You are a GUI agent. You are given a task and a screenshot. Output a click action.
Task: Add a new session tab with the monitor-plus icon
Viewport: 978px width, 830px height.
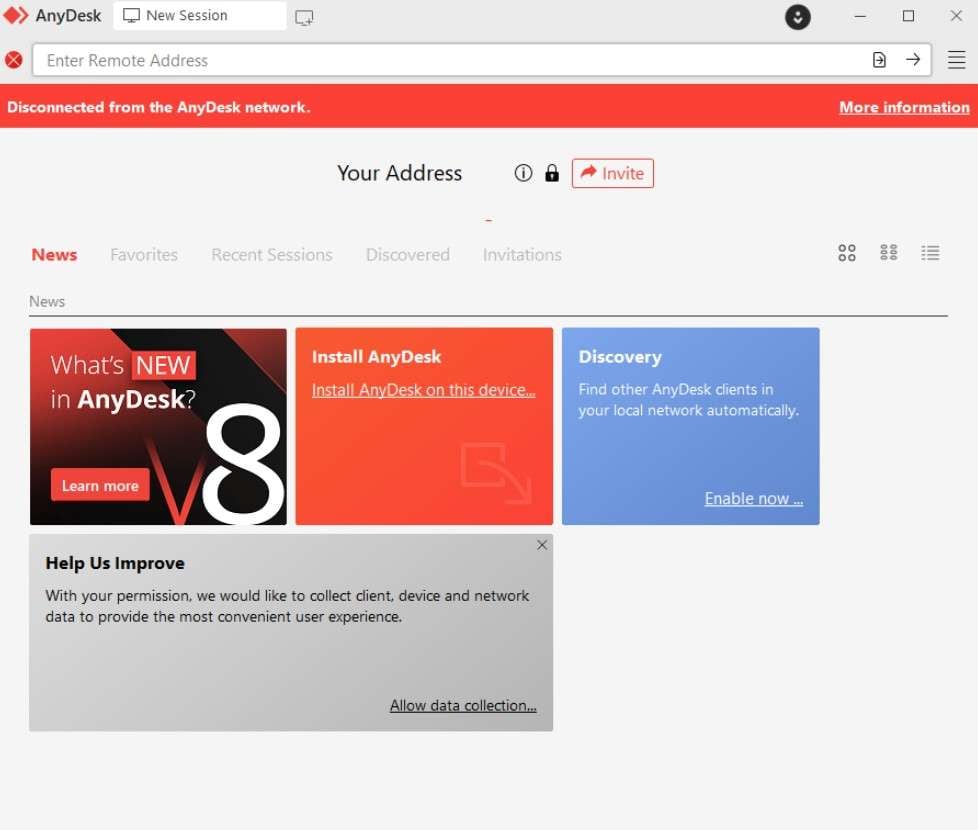click(x=304, y=17)
